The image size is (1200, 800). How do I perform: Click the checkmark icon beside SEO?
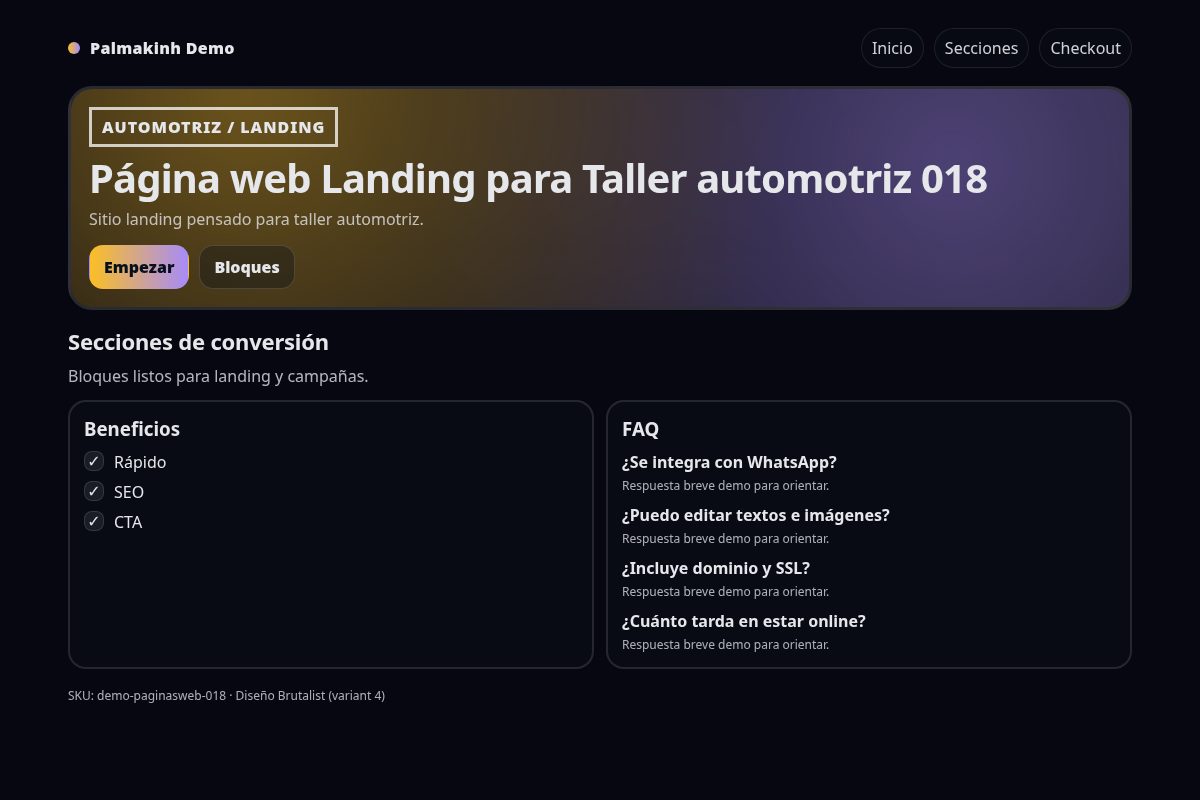[x=94, y=491]
